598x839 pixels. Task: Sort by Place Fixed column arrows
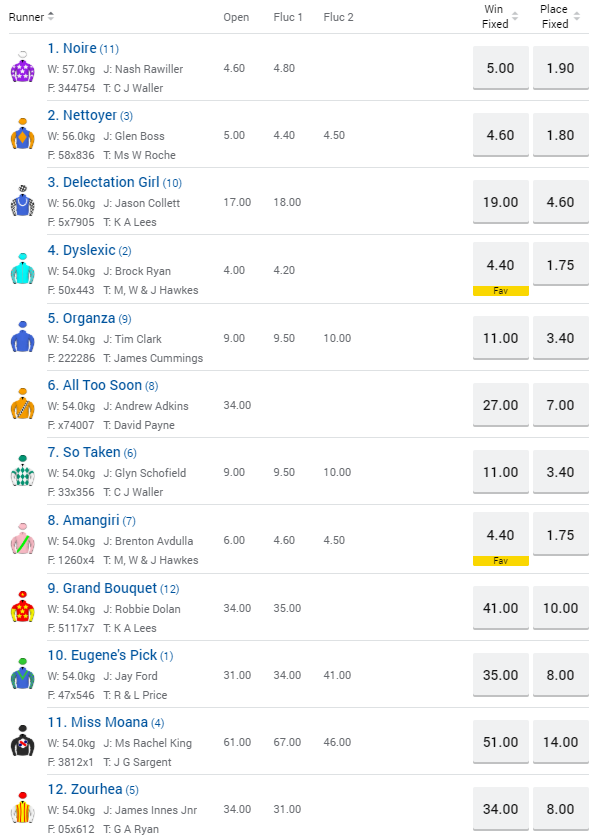pyautogui.click(x=577, y=17)
